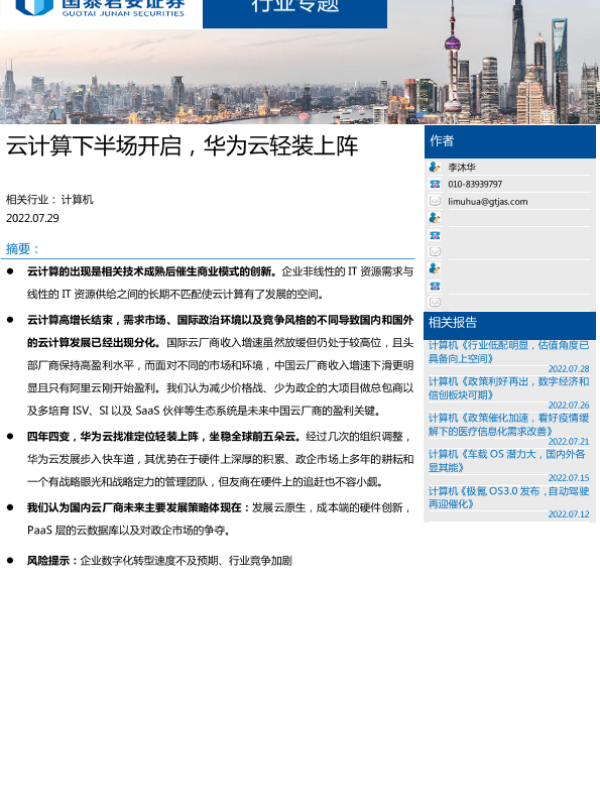Click the second author's blank person icon
Screen dimensions: 600x800
[435, 218]
